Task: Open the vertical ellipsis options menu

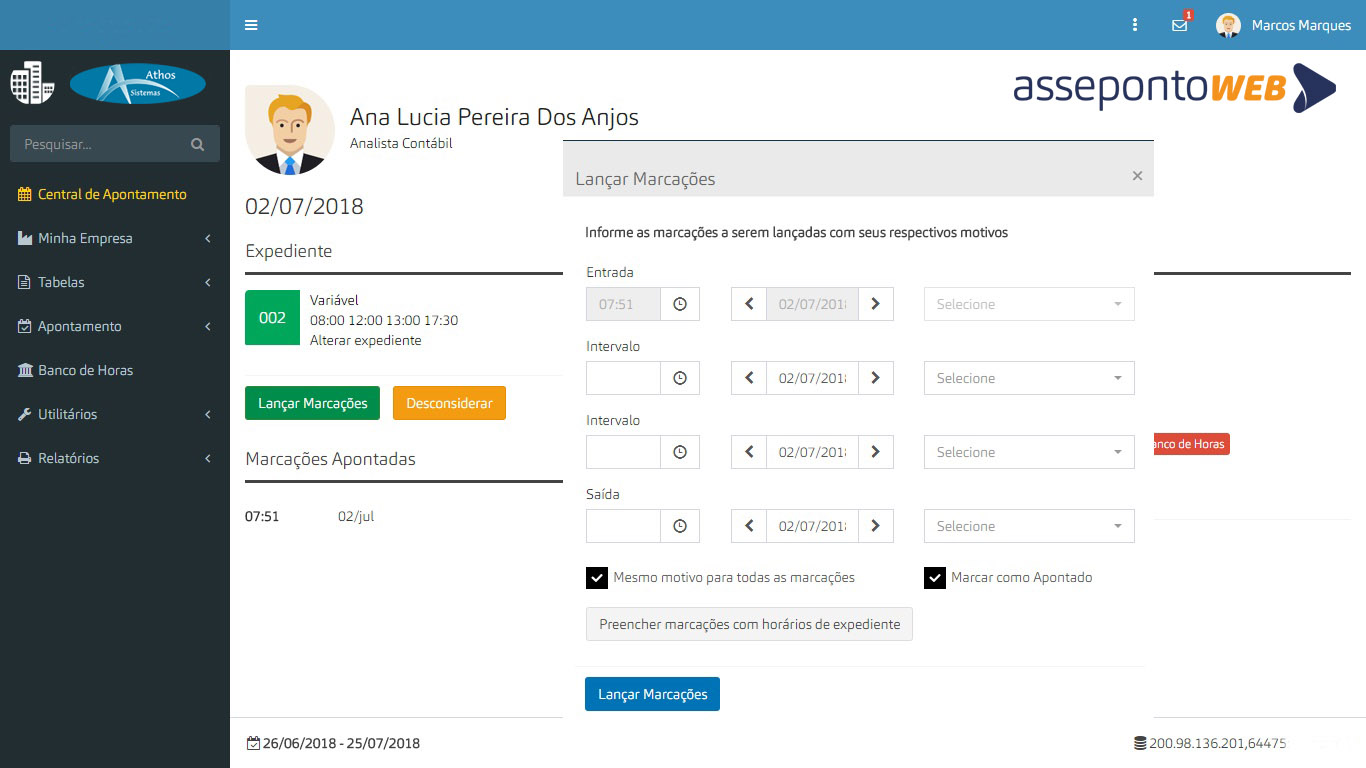Action: (1135, 25)
